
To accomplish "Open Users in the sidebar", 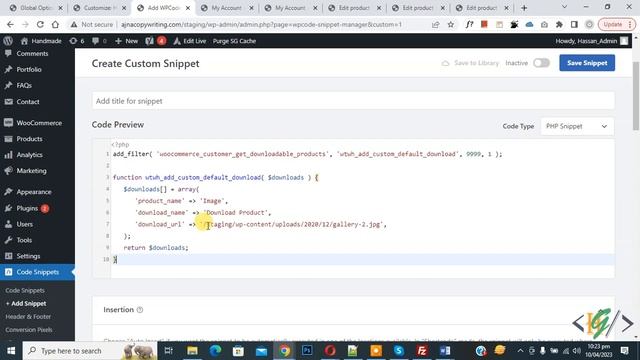I will pyautogui.click(x=24, y=224).
